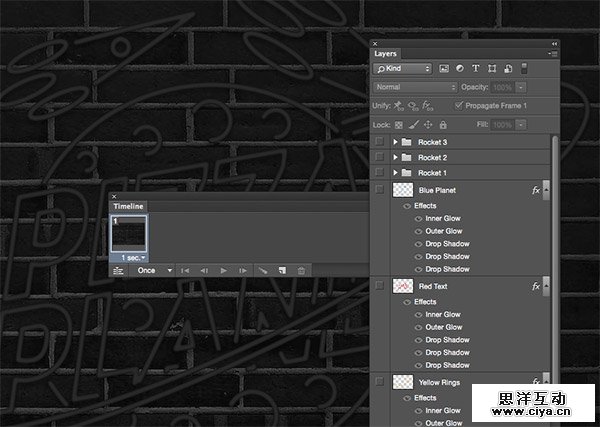Toggle visibility of the Rocket 3 group

[380, 142]
